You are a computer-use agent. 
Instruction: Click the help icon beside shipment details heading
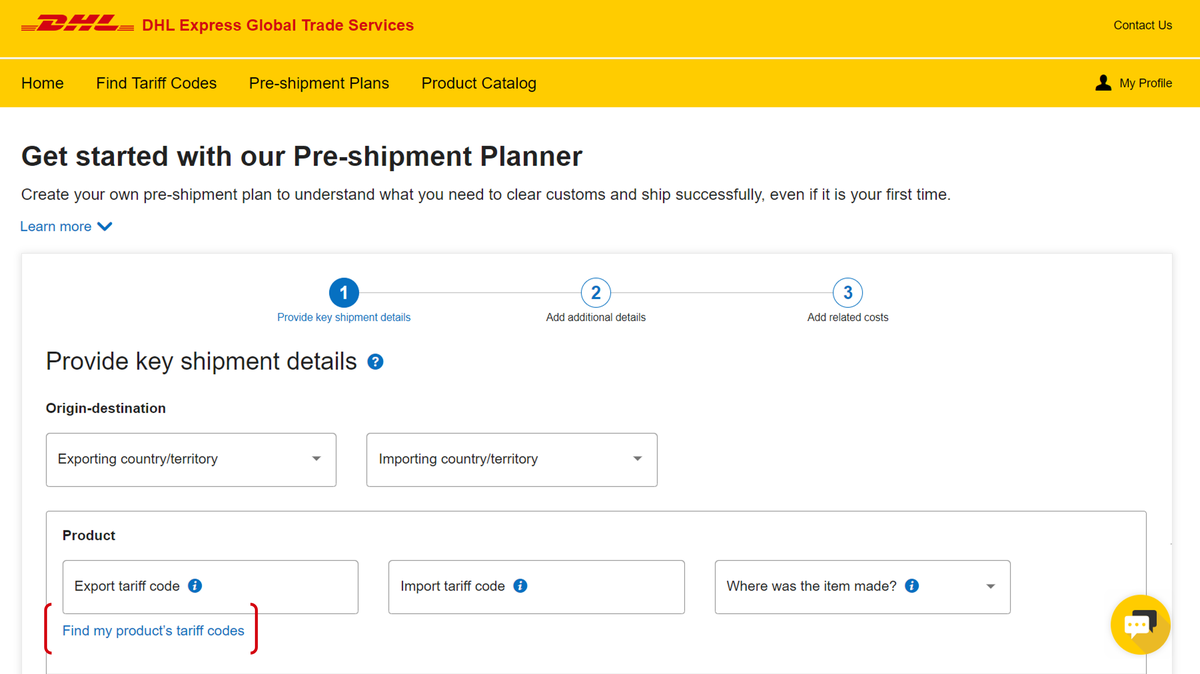(x=375, y=361)
